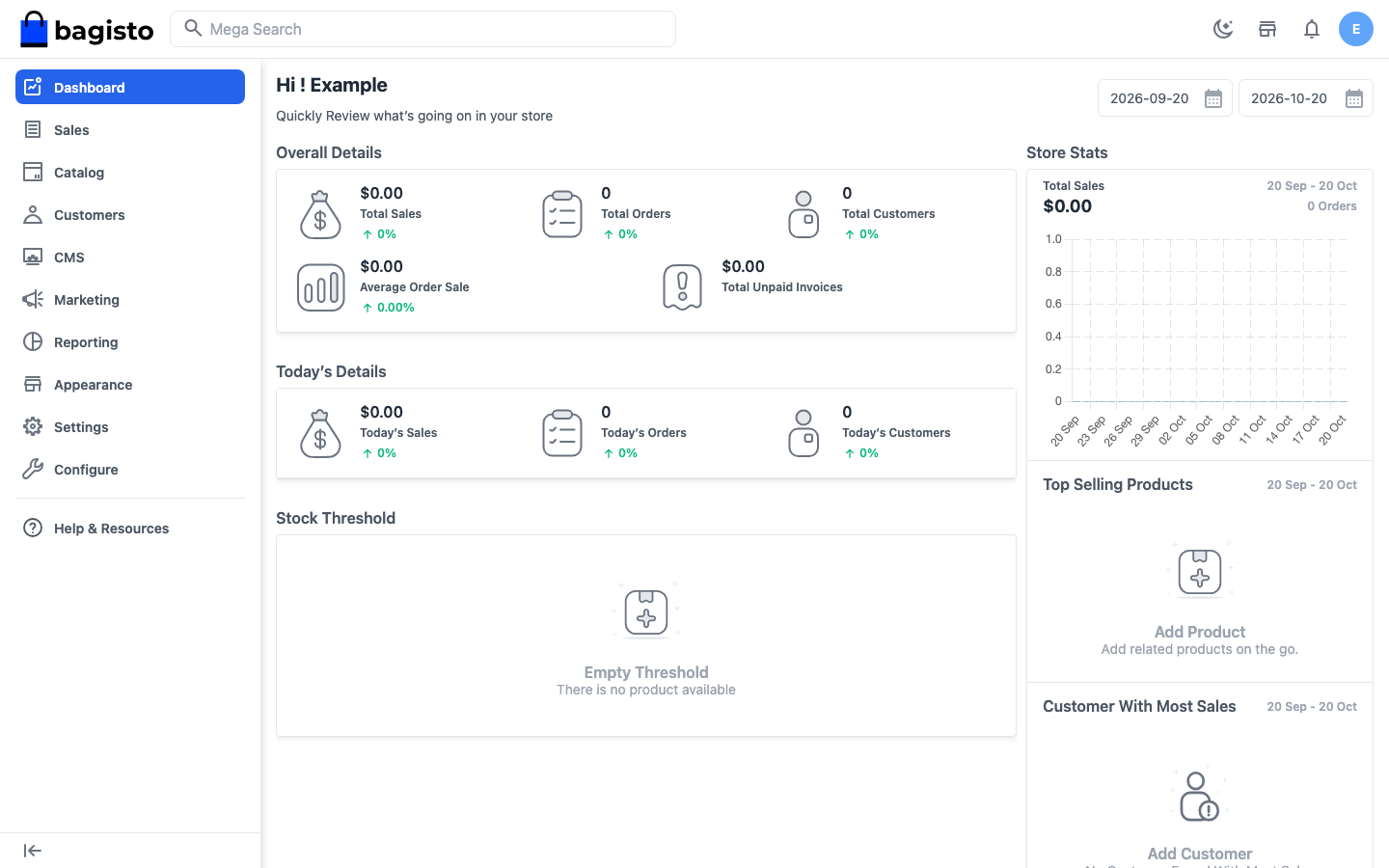Collapse the sidebar with arrow icon
Viewport: 1389px width, 868px height.
click(x=33, y=851)
